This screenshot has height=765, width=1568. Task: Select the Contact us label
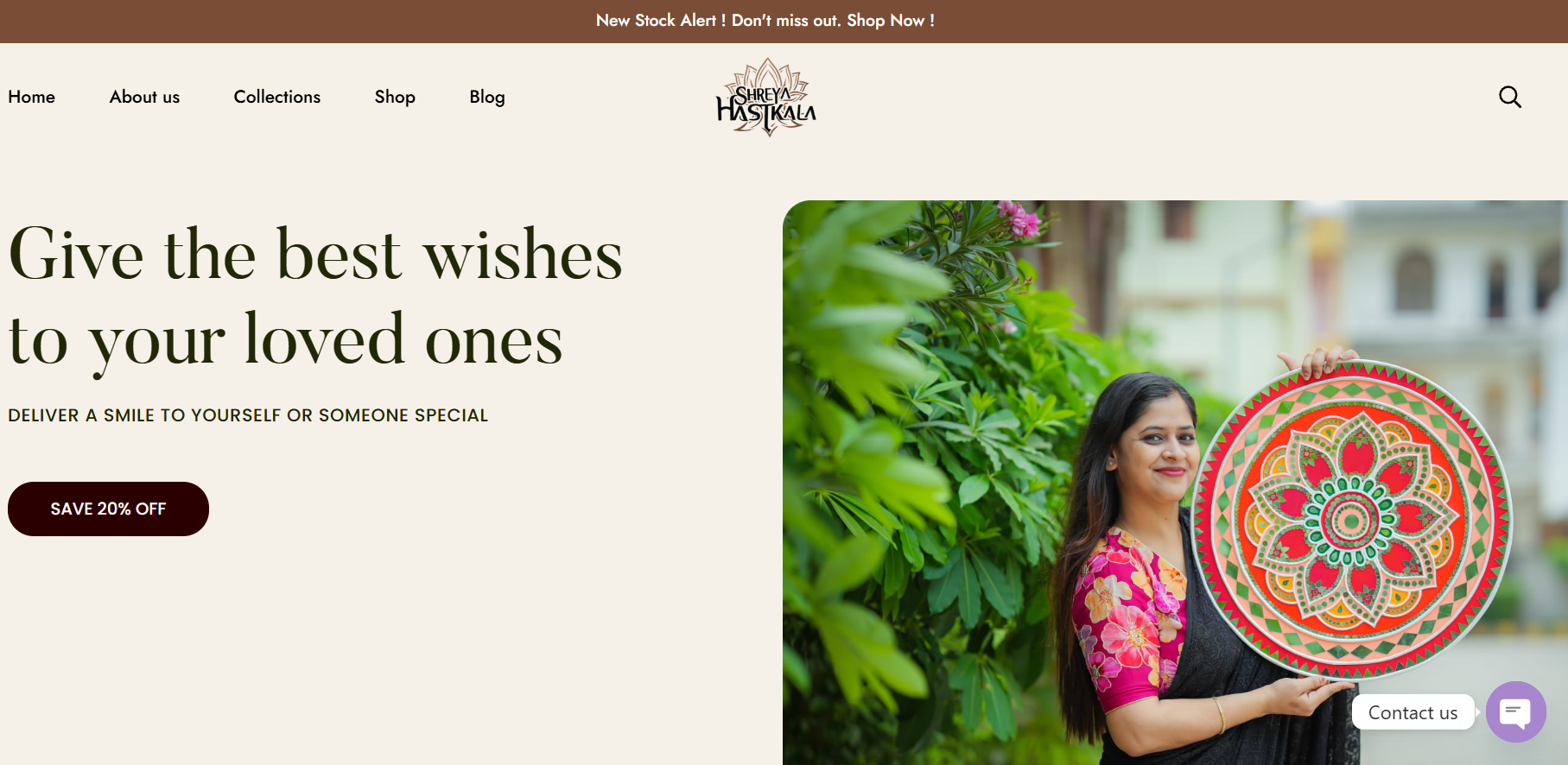(1412, 712)
